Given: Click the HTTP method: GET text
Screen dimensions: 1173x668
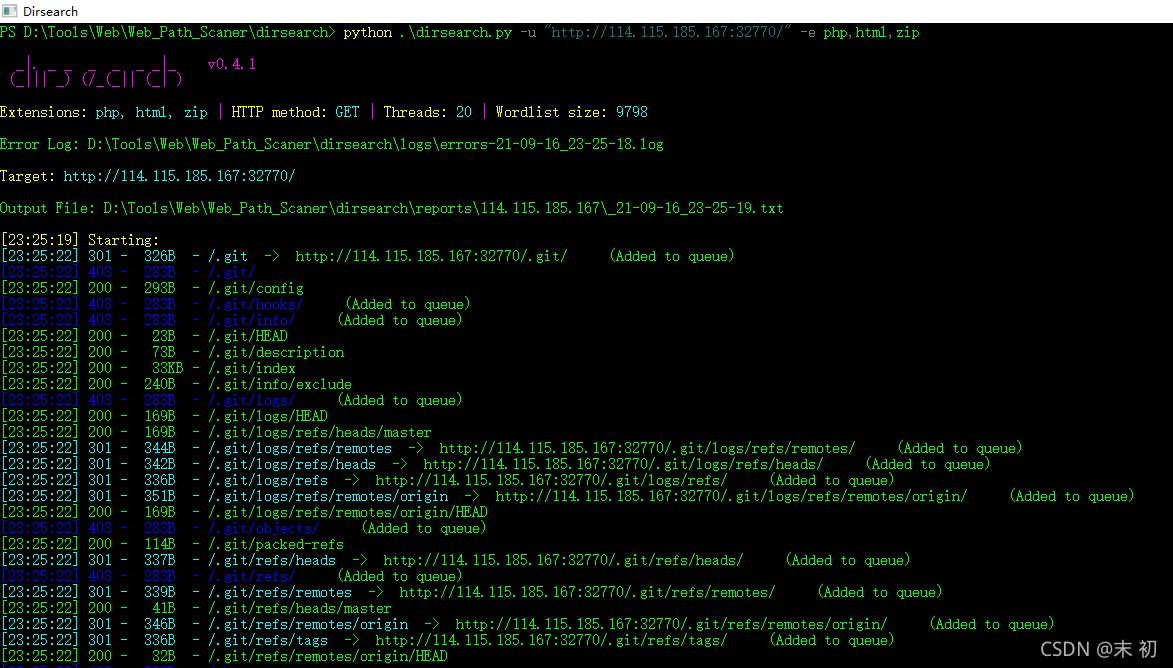Looking at the screenshot, I should pyautogui.click(x=295, y=112).
